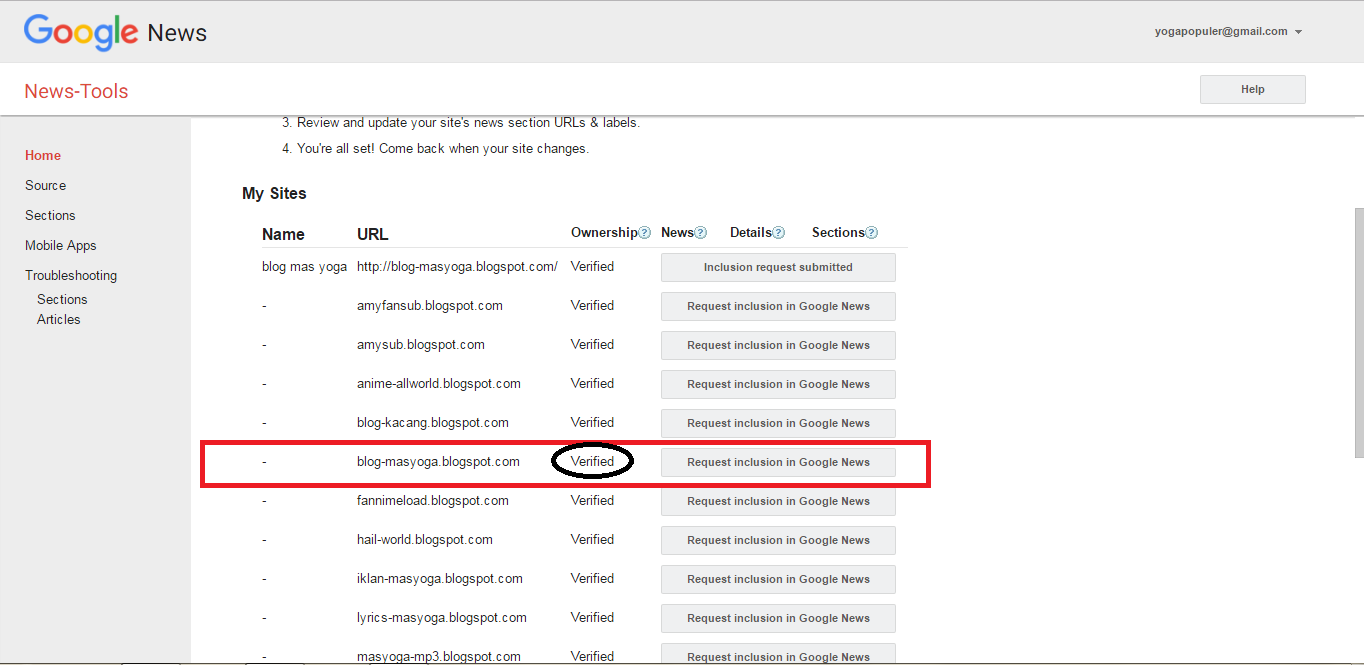Click the URL column header

point(373,234)
